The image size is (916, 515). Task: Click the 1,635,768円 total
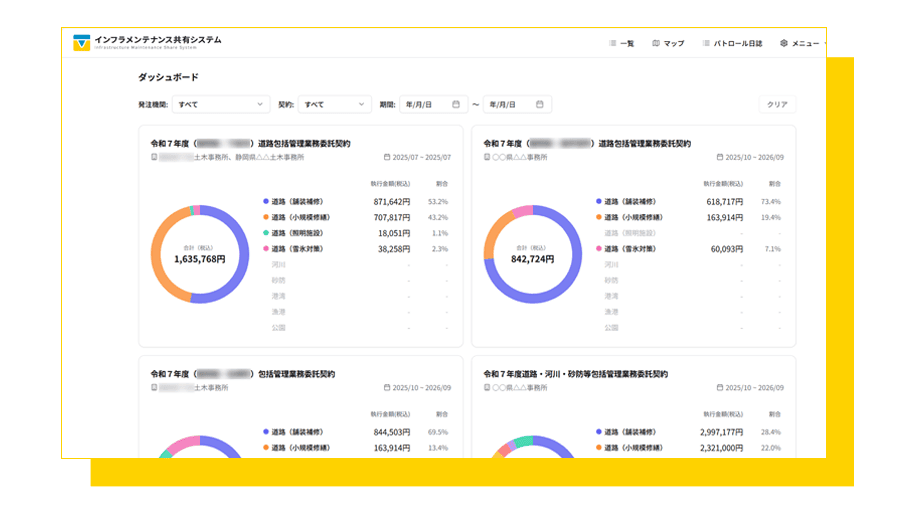coord(200,259)
